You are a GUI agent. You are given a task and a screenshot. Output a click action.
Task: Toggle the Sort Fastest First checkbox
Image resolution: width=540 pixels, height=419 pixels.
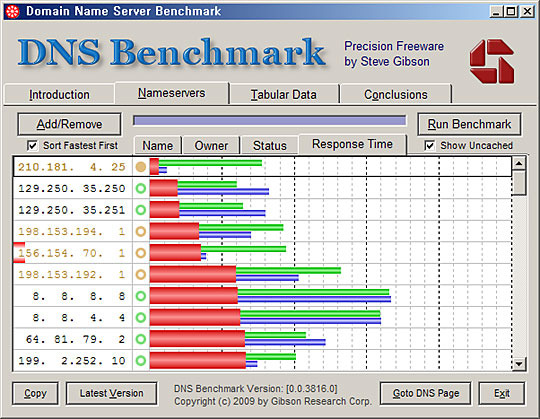(32, 146)
